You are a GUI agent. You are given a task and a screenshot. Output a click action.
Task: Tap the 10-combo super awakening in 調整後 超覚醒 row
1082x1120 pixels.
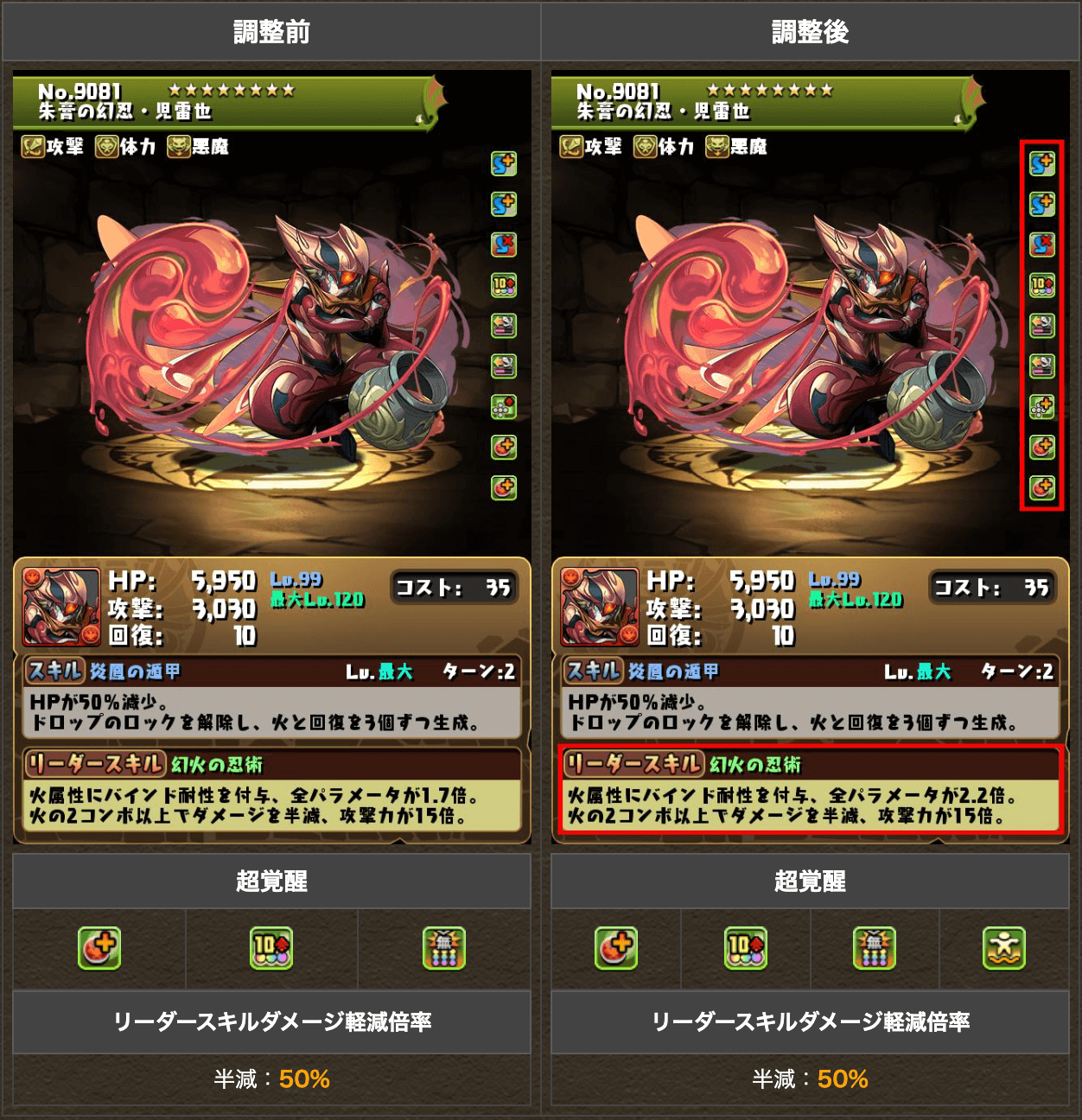(x=745, y=948)
